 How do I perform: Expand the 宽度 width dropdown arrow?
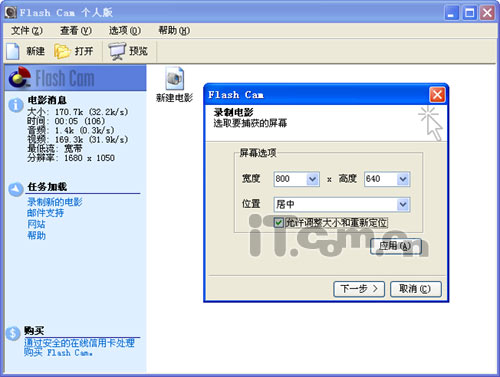[x=312, y=179]
